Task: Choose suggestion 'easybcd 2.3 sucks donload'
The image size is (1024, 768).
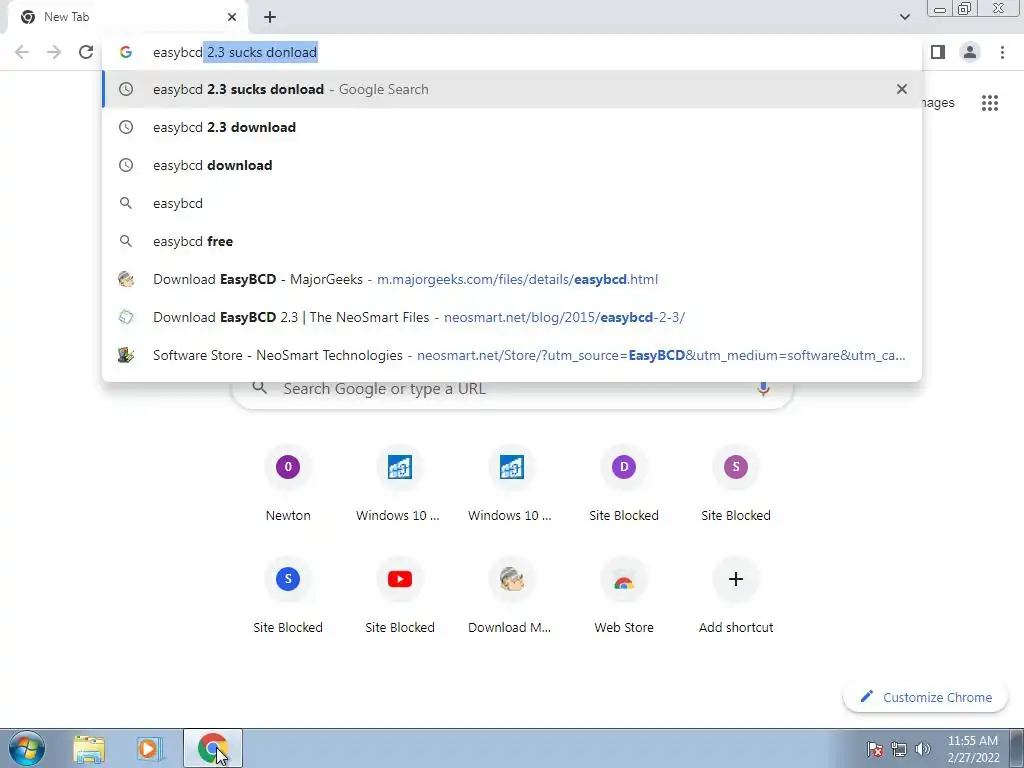Action: 512,89
